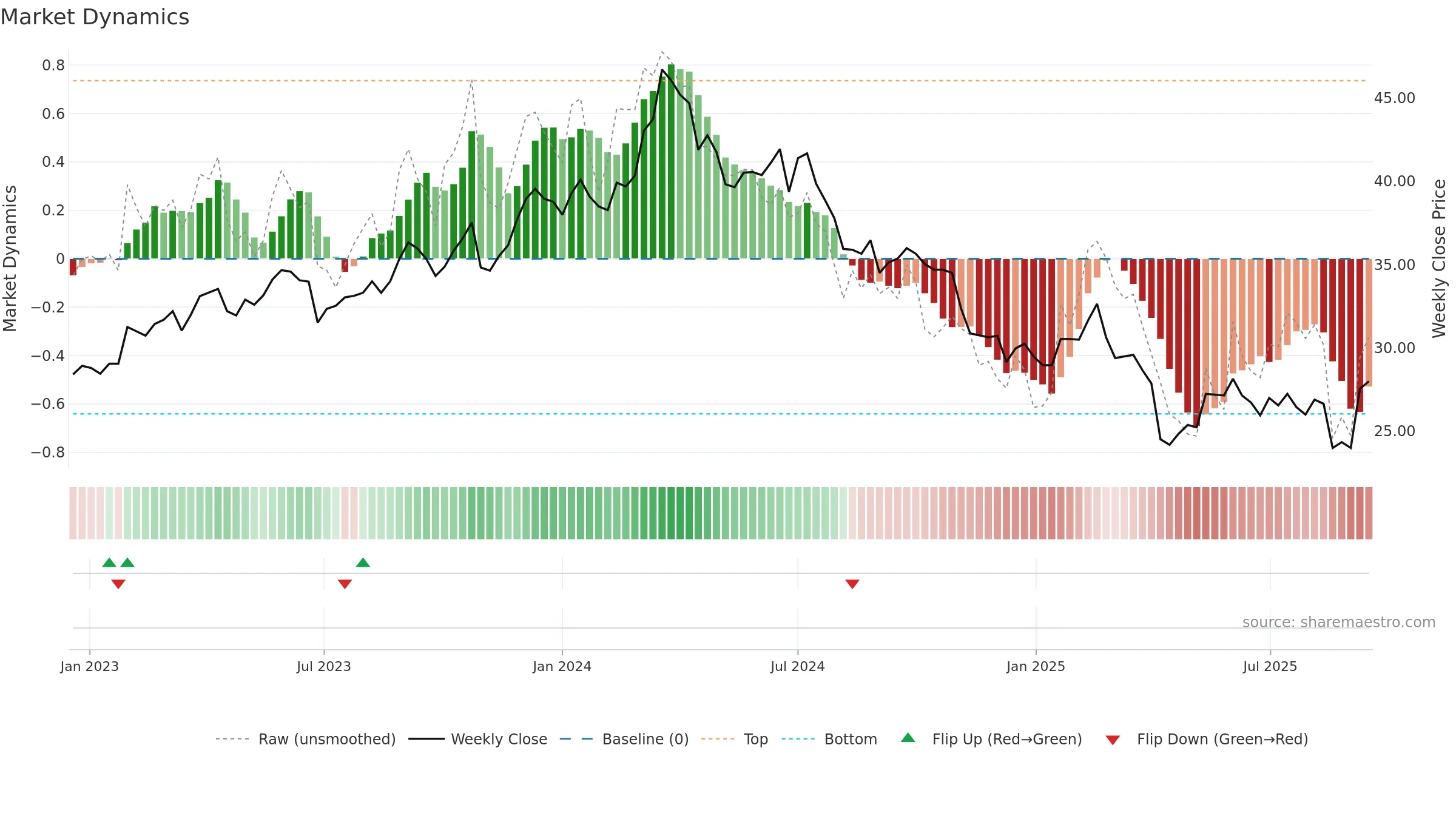Click the Jan 2023 x-axis label
The height and width of the screenshot is (819, 1456).
90,666
